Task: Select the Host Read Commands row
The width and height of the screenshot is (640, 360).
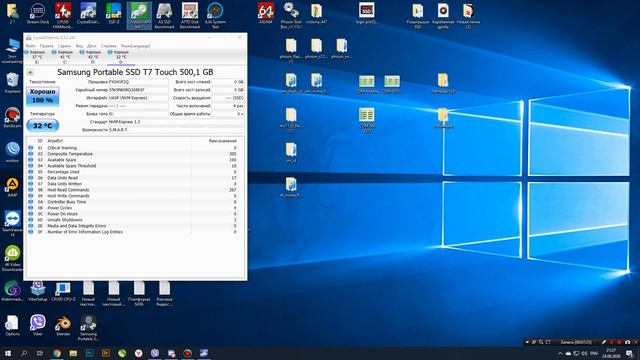Action: [x=136, y=190]
